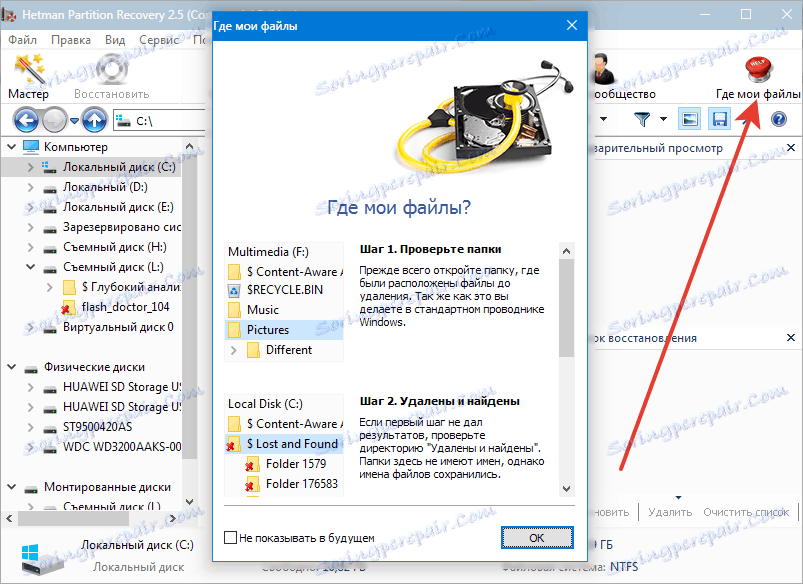
Task: Open the Правка menu
Action: coord(71,40)
